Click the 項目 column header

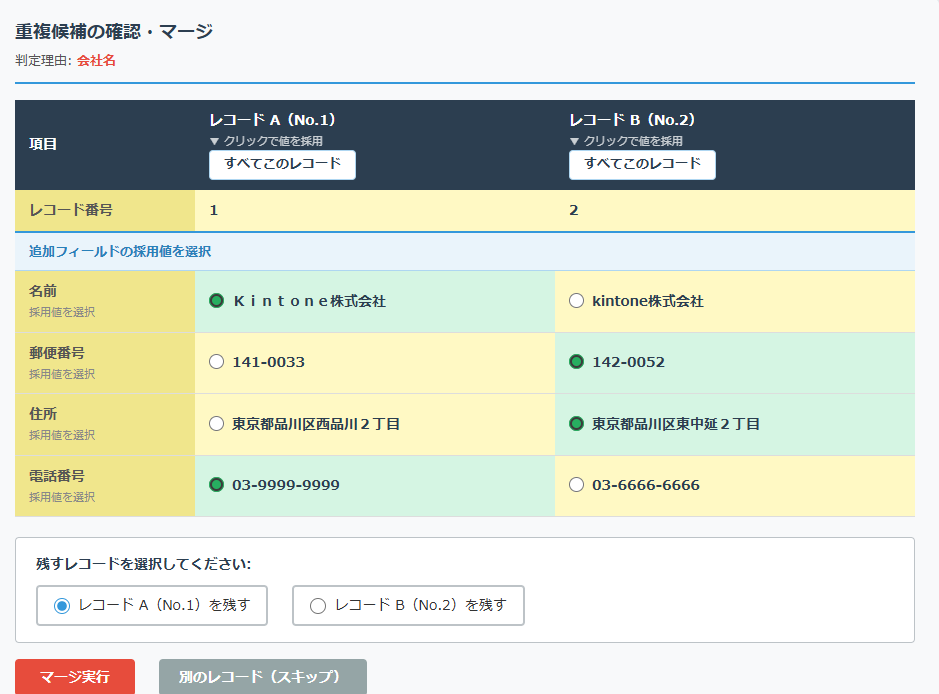pos(43,144)
